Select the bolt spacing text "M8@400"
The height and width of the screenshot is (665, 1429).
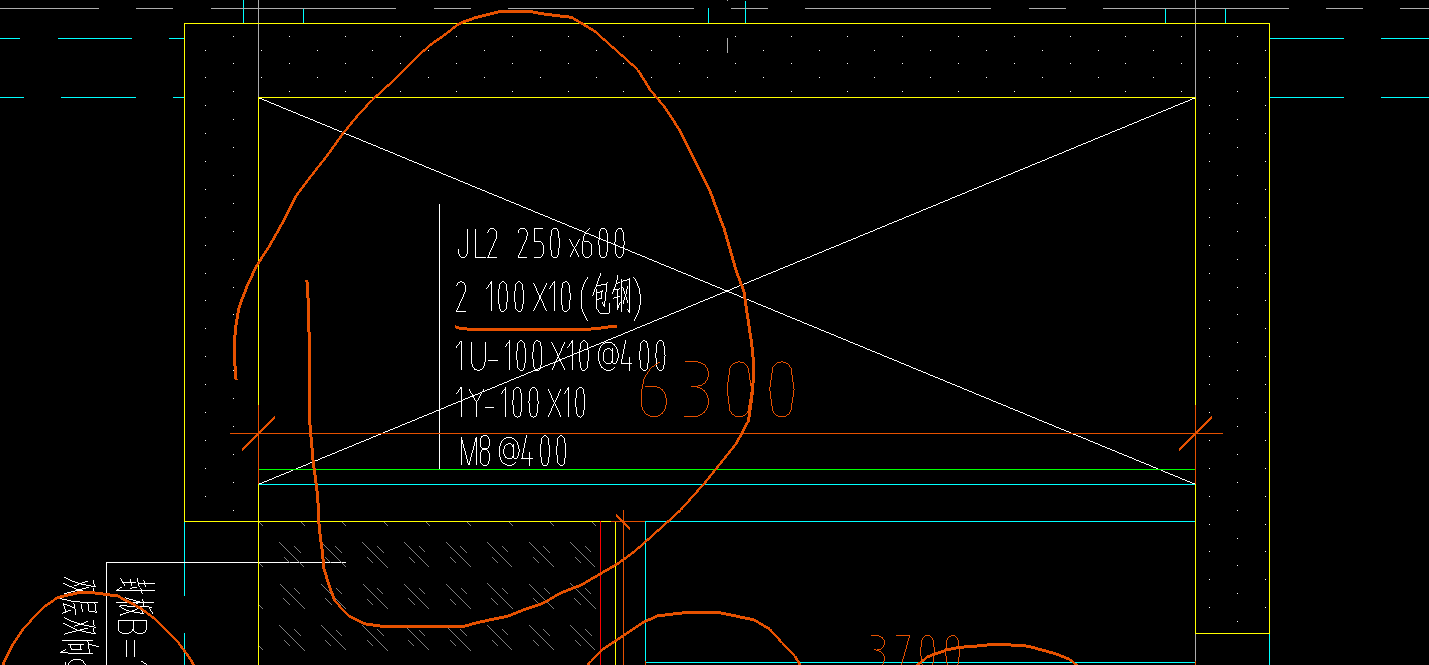pos(513,451)
